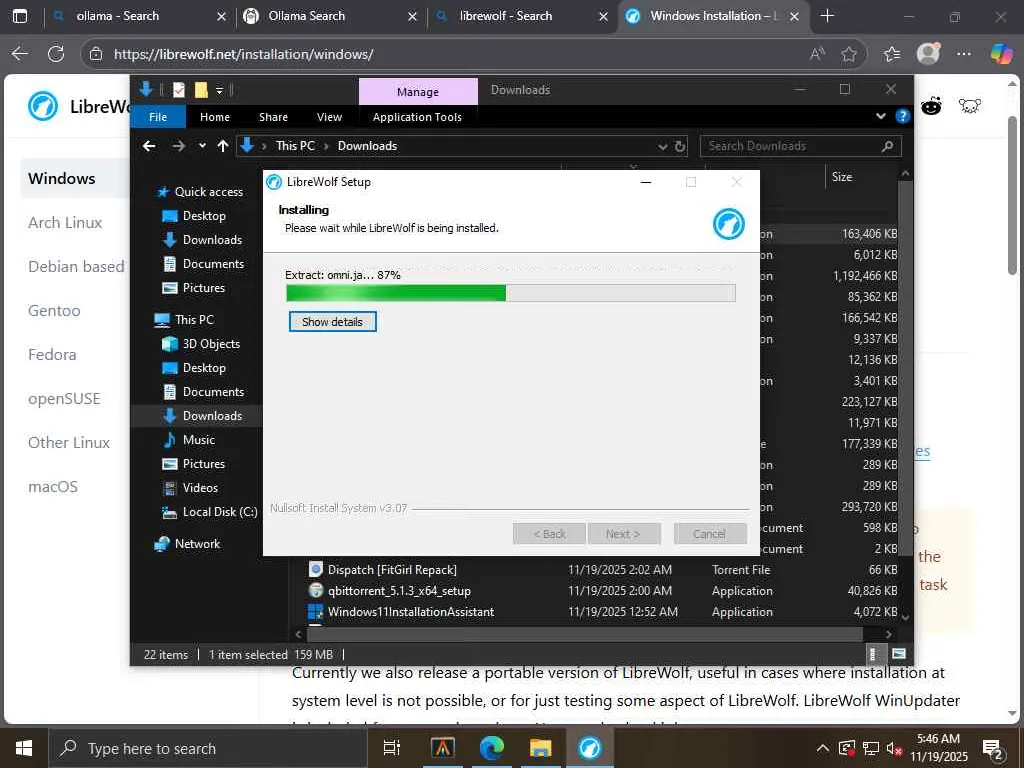Open Edge settings and more menu
Image resolution: width=1024 pixels, height=768 pixels.
pyautogui.click(x=964, y=54)
